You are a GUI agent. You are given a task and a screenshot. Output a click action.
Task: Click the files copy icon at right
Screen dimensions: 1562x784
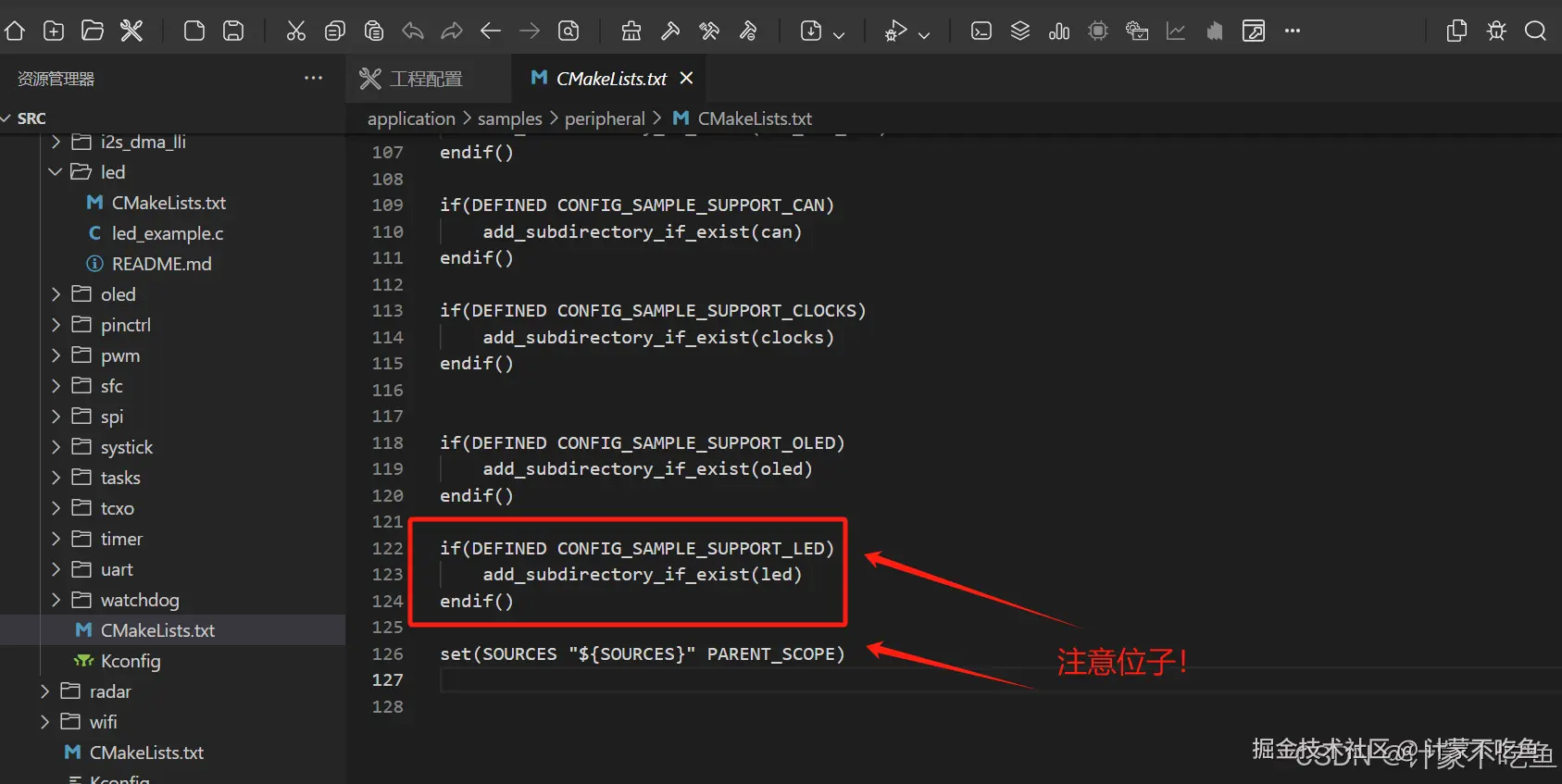[1456, 31]
